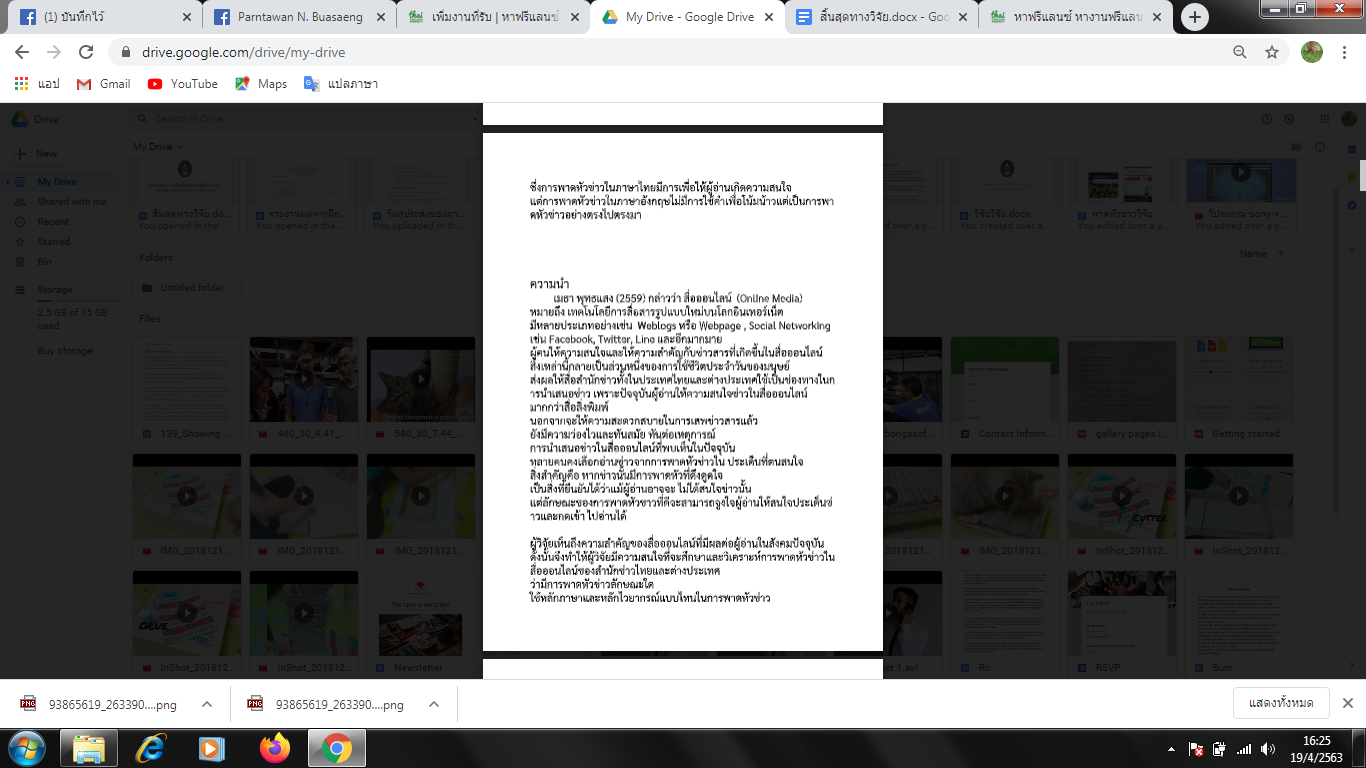The height and width of the screenshot is (768, 1366).
Task: Open the second 93865619_263390 PNG download
Action: 327,704
